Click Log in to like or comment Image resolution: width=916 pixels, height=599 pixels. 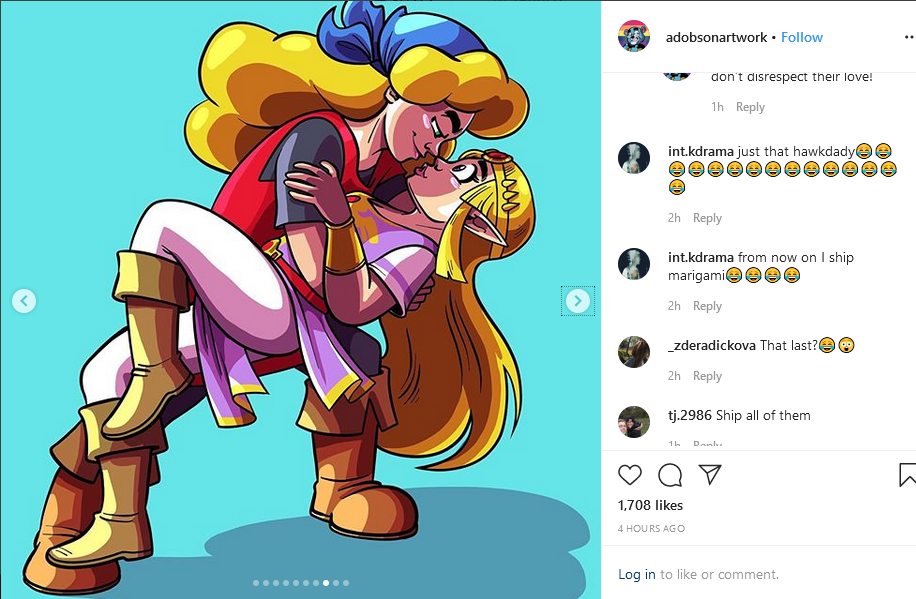[x=637, y=574]
